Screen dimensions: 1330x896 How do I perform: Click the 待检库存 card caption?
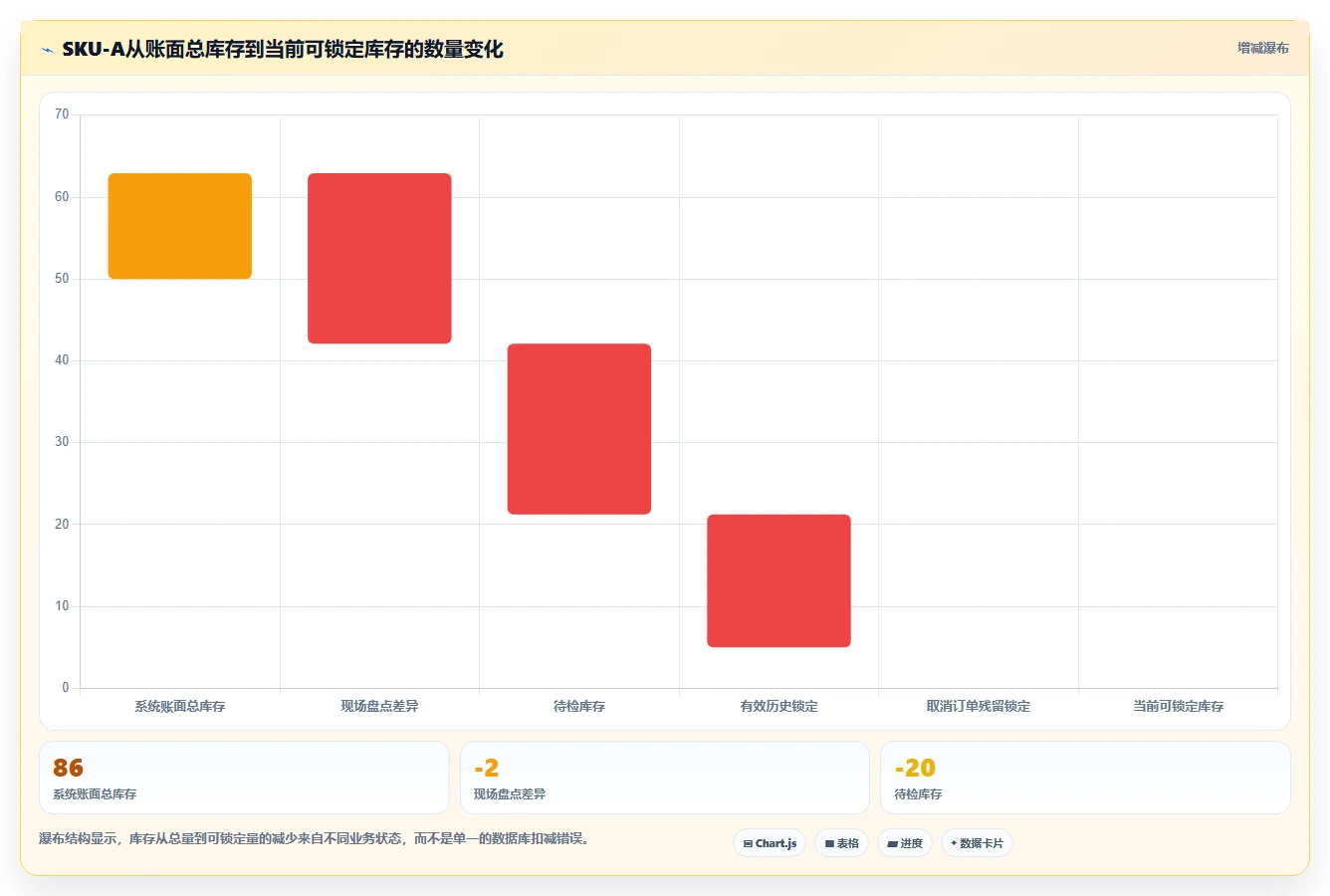point(918,794)
